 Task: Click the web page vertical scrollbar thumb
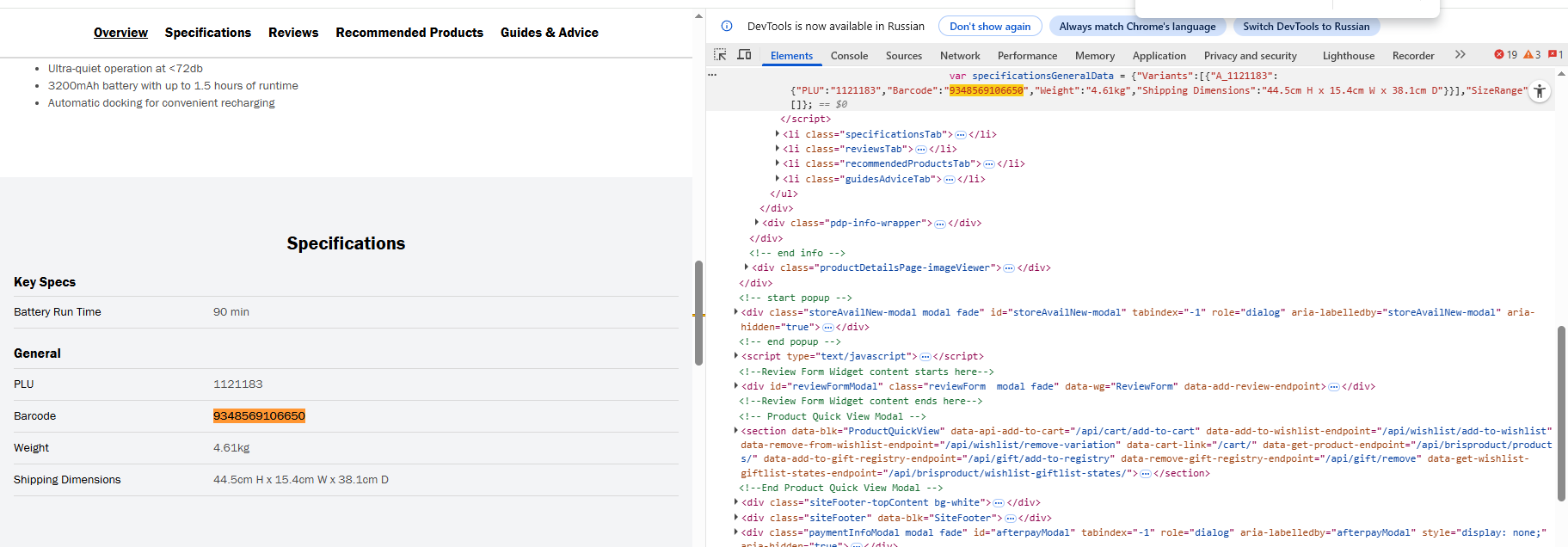point(698,312)
